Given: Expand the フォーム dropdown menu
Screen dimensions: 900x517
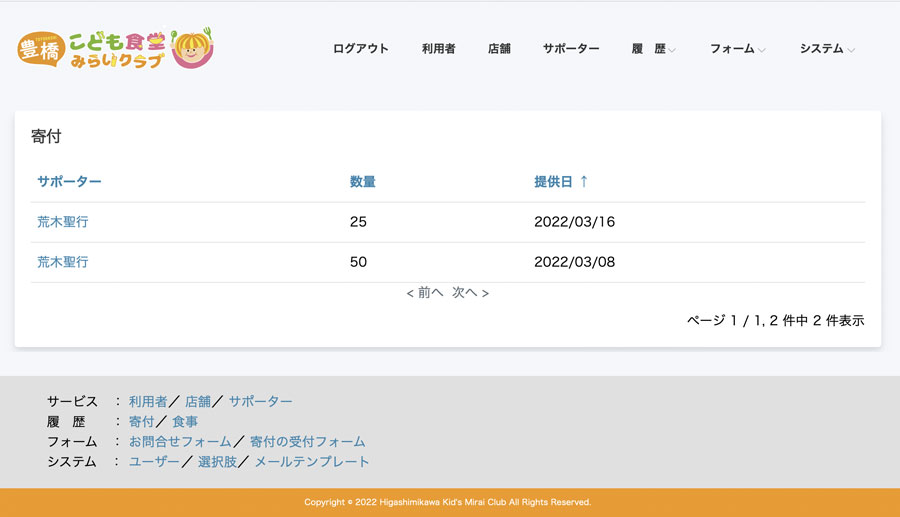Looking at the screenshot, I should 737,48.
